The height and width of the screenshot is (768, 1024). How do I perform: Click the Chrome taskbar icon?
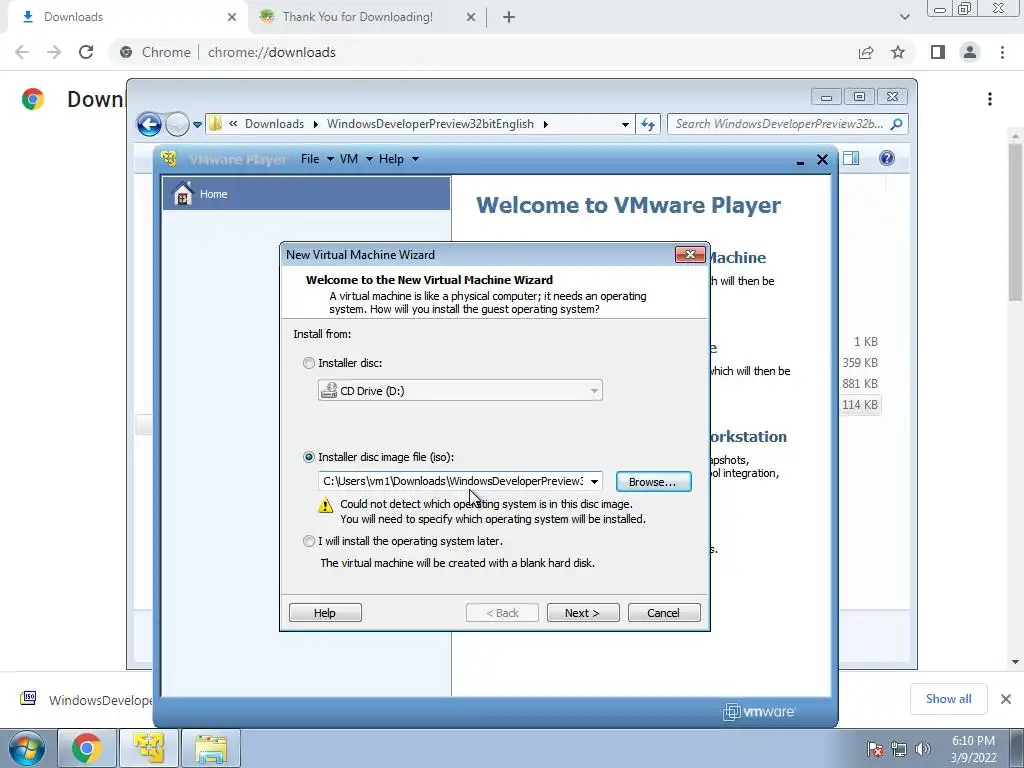tap(87, 748)
